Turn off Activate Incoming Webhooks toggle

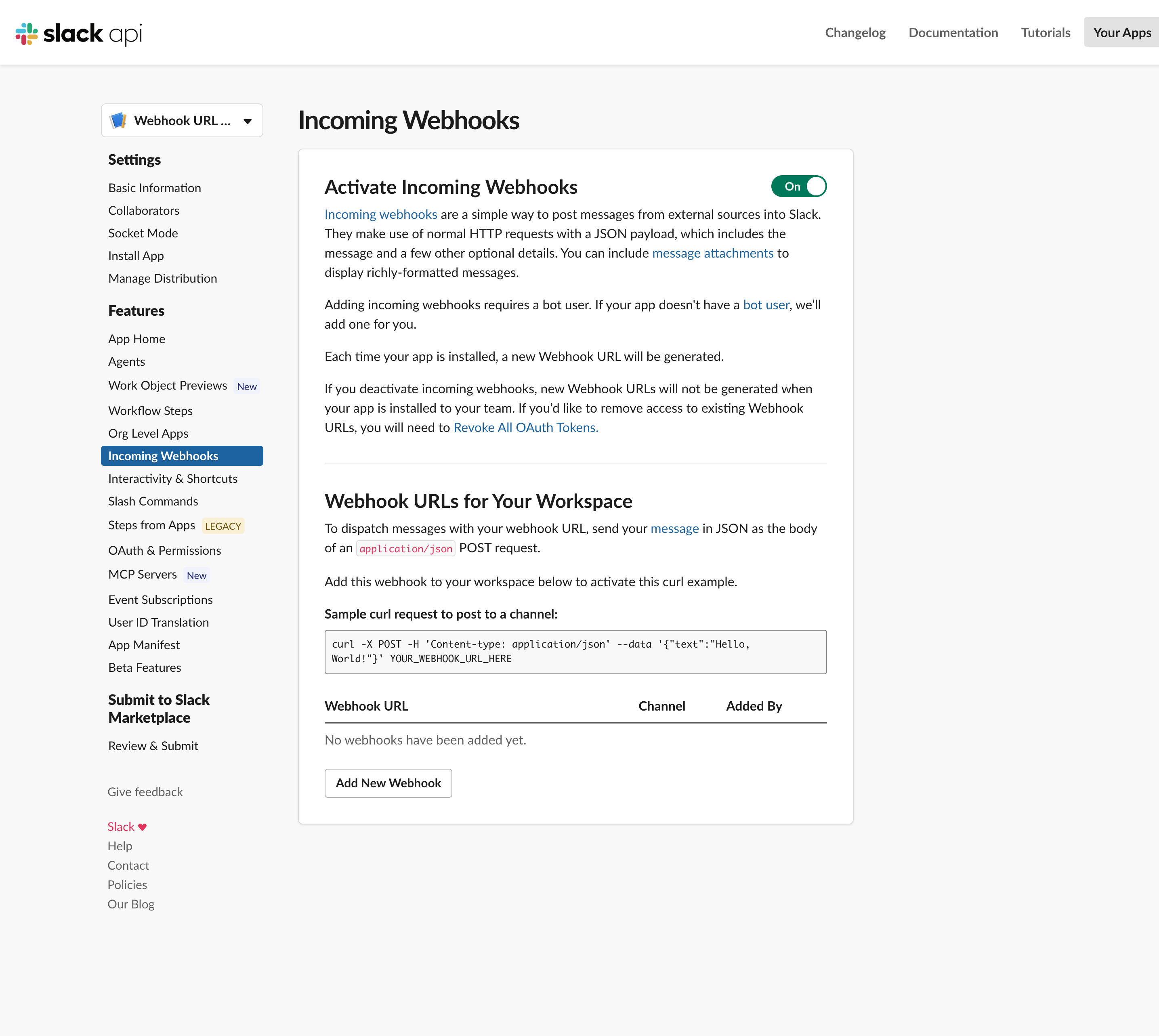coord(799,186)
